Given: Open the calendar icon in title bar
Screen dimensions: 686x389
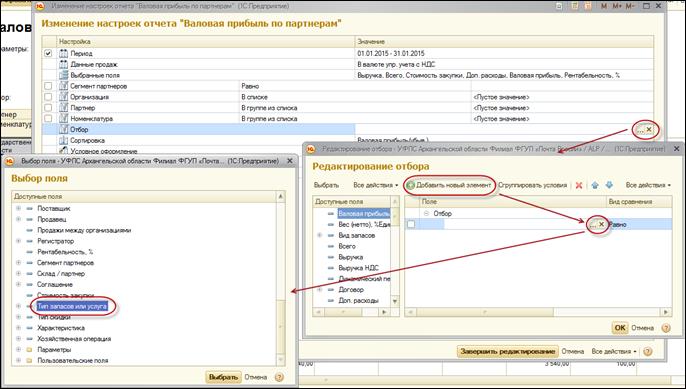Looking at the screenshot, I should click(588, 7).
